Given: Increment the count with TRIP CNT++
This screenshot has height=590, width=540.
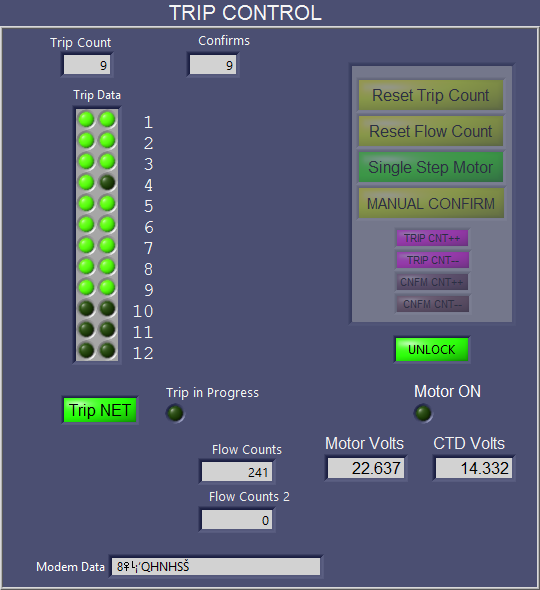Looking at the screenshot, I should [x=432, y=238].
